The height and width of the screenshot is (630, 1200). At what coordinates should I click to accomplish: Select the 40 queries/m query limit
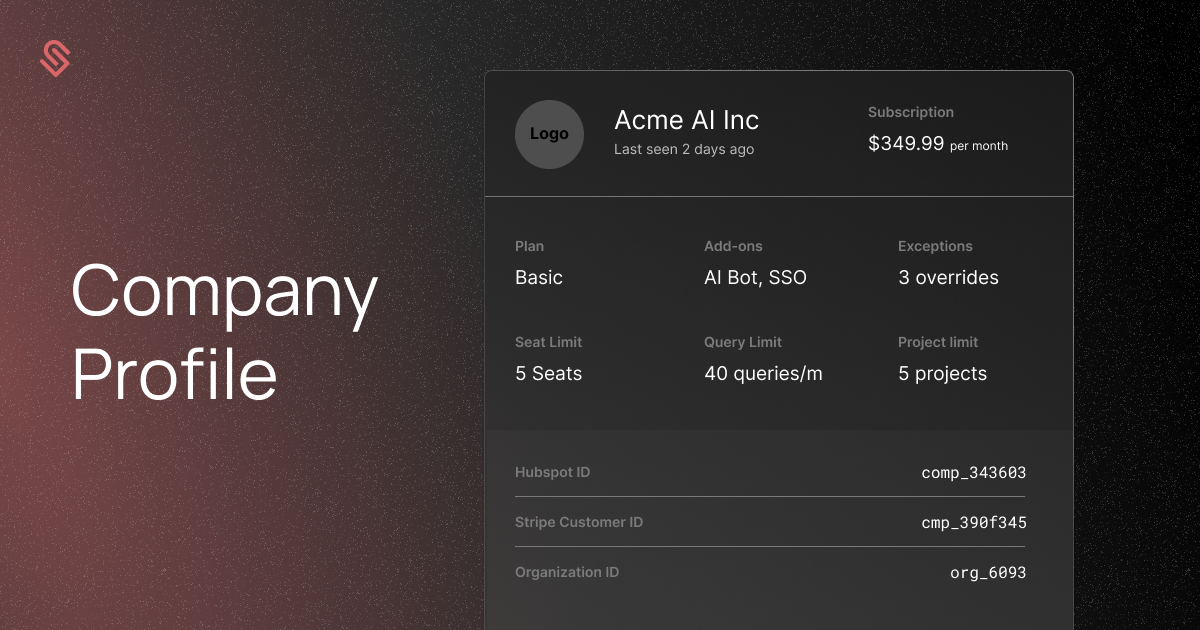(763, 373)
